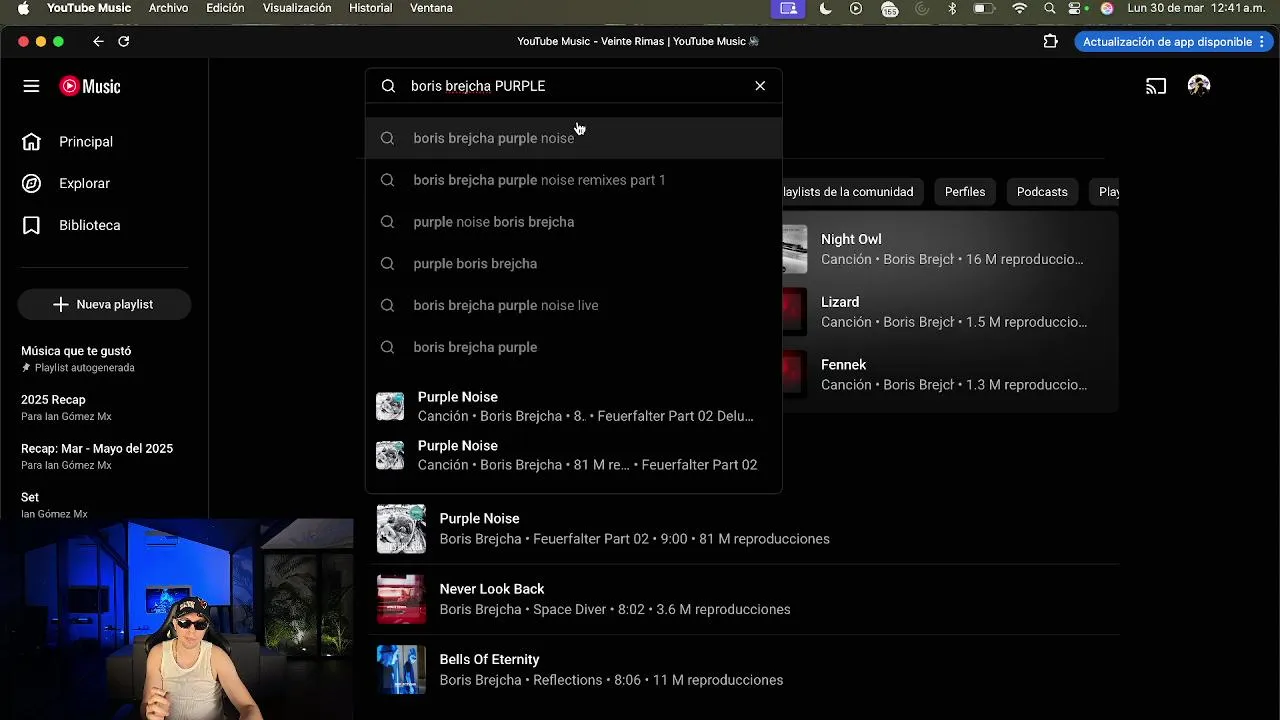This screenshot has height=720, width=1280.
Task: Play Purple Noise 9:00 result thumbnail
Action: click(401, 529)
